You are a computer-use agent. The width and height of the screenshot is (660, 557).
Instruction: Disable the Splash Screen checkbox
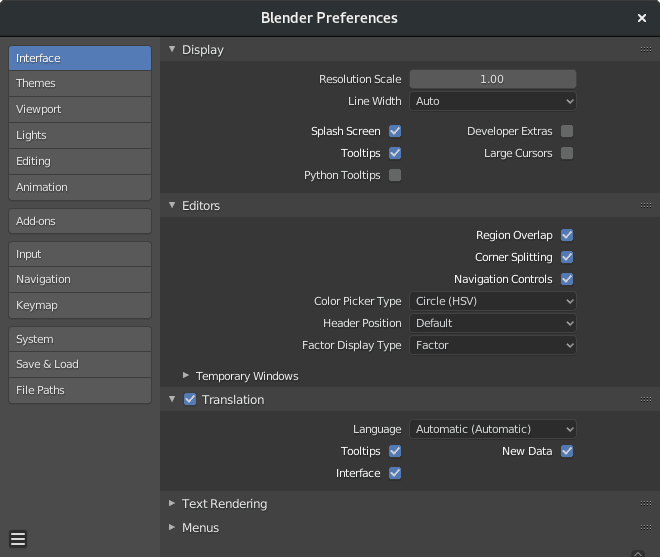pyautogui.click(x=395, y=131)
